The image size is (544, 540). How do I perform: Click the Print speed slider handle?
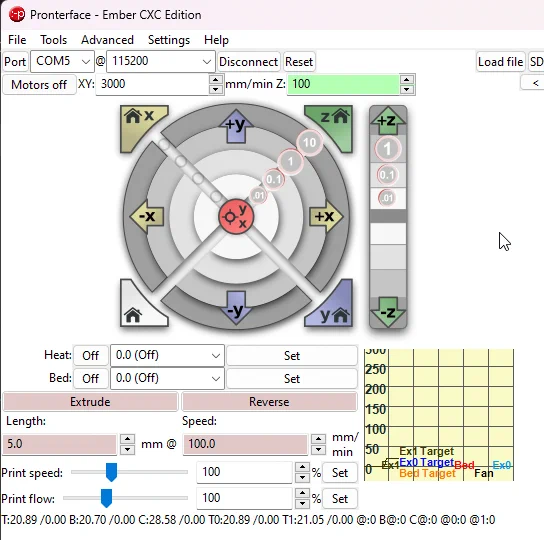coord(111,472)
